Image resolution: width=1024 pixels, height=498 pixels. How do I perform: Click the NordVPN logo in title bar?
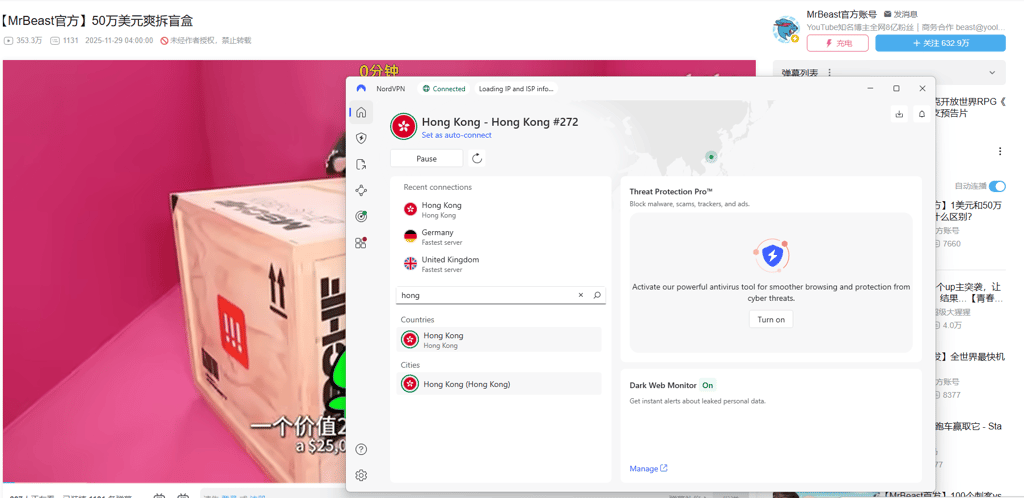361,89
